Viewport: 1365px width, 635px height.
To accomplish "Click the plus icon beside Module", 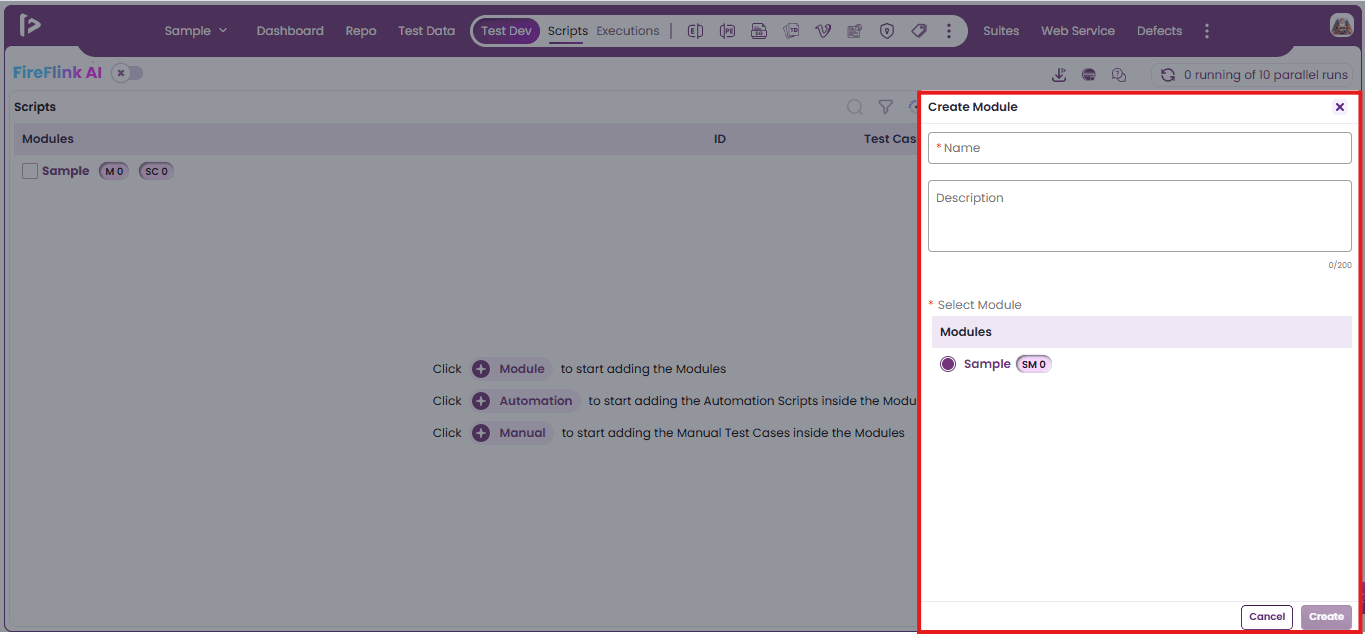I will (481, 369).
